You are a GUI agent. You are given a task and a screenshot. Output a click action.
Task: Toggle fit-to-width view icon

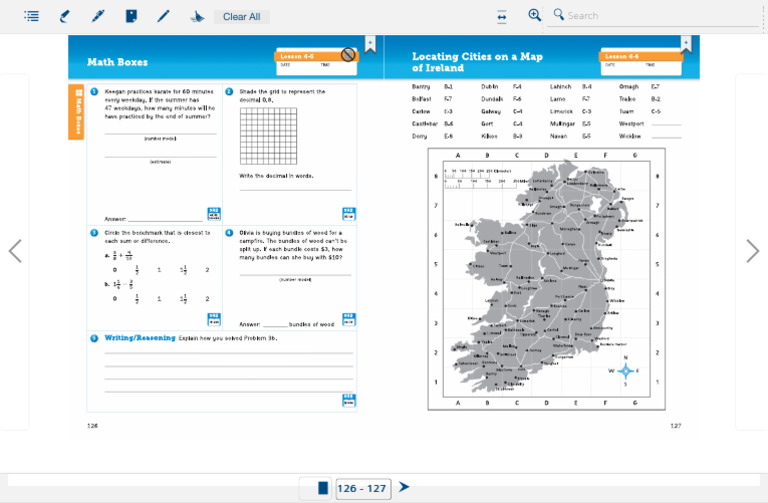502,16
